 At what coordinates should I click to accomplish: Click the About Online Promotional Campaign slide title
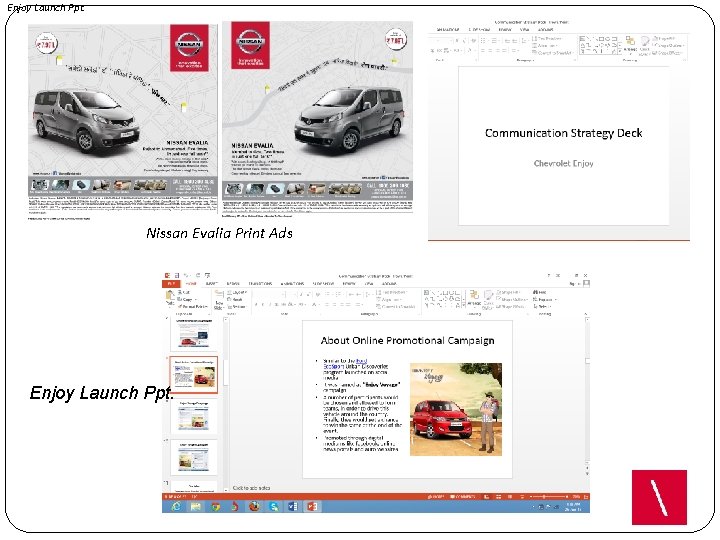[x=407, y=341]
